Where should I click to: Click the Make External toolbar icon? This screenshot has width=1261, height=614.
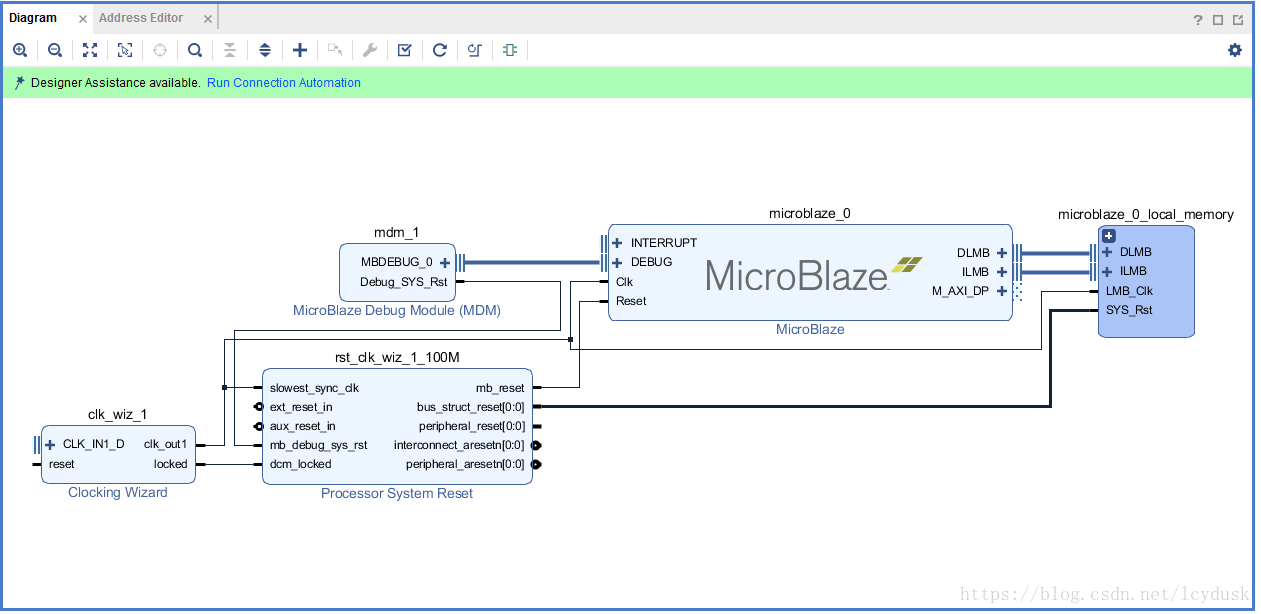(x=335, y=50)
